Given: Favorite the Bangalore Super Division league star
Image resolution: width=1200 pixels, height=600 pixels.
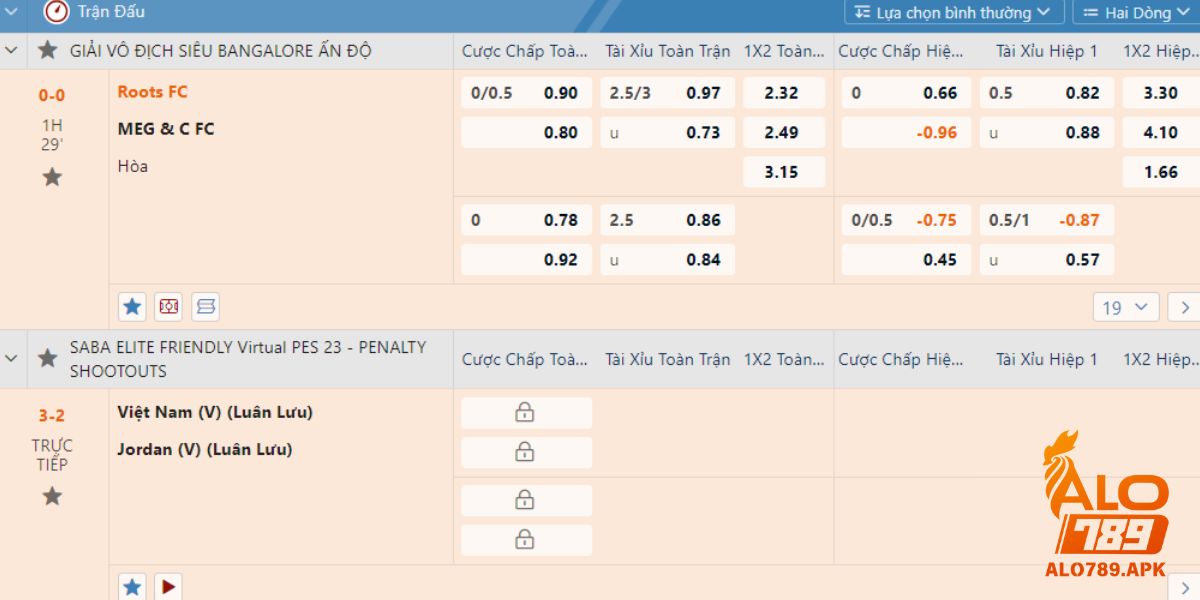Looking at the screenshot, I should [x=47, y=50].
